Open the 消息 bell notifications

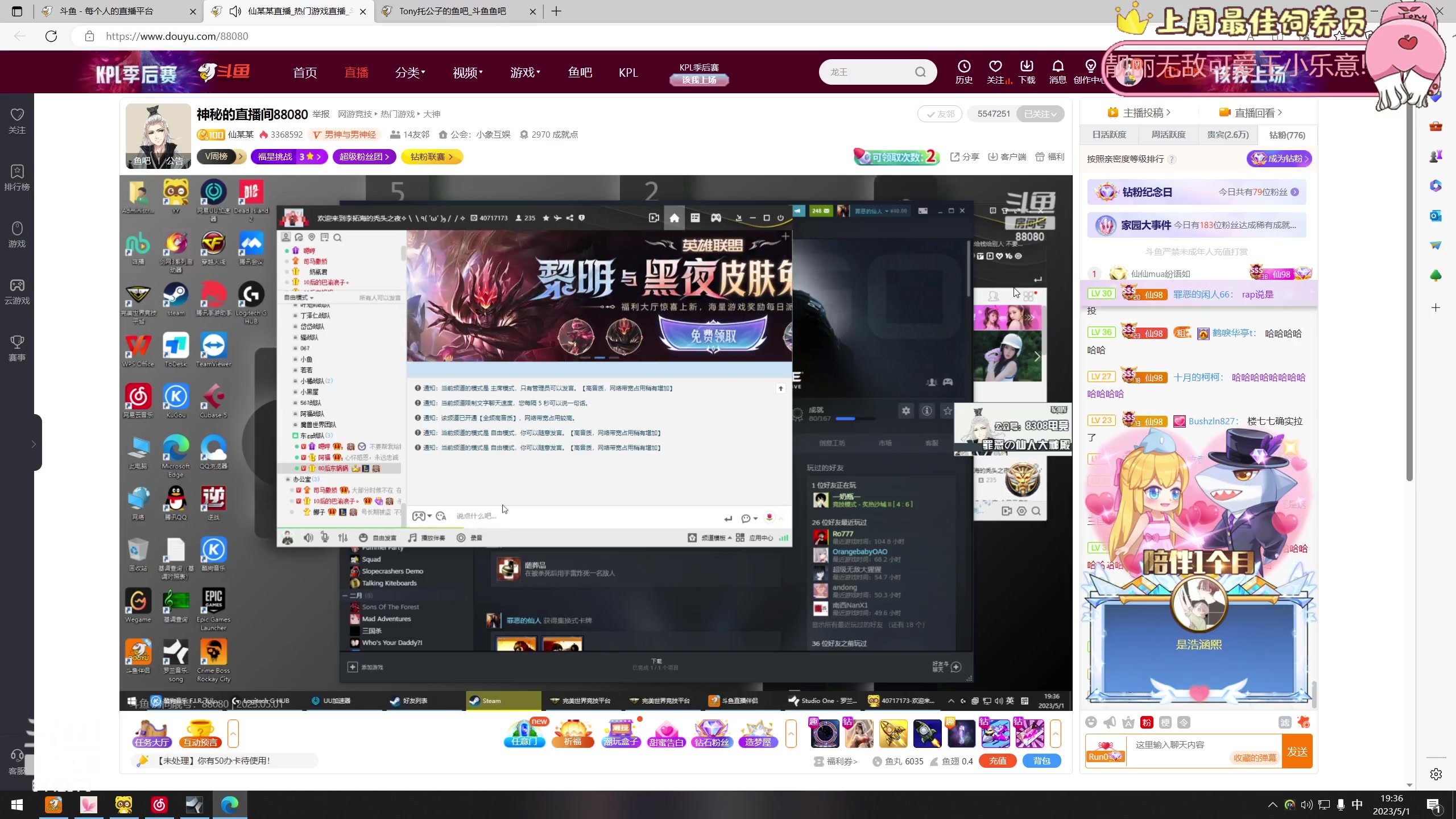[x=1058, y=72]
